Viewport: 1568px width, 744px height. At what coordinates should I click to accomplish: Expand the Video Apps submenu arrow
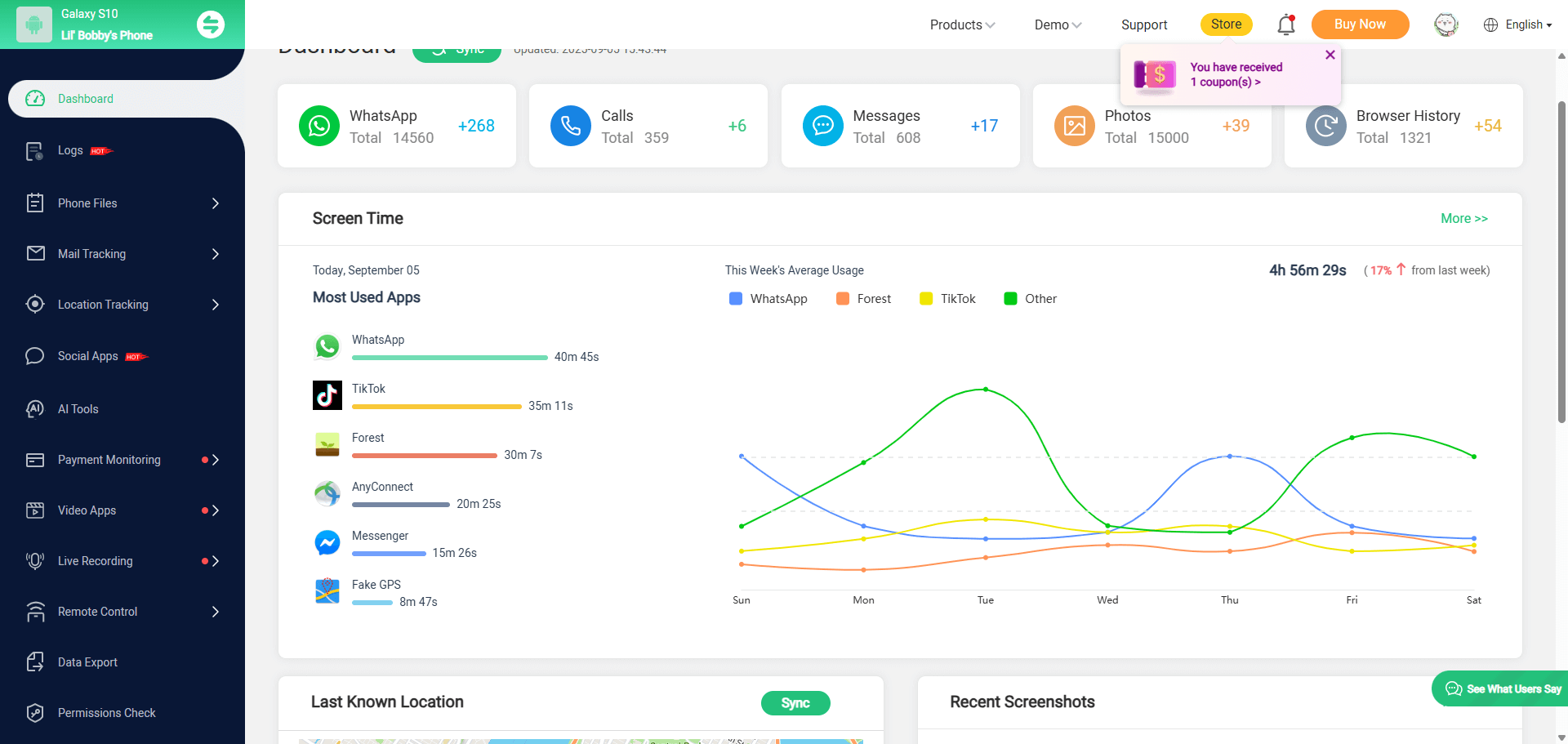click(216, 510)
